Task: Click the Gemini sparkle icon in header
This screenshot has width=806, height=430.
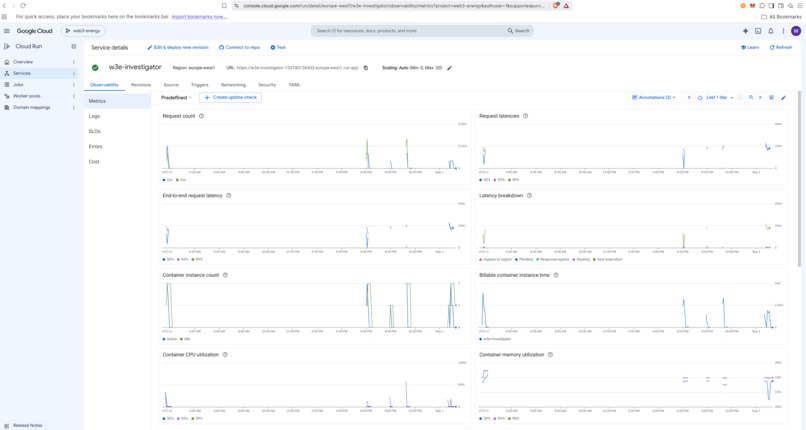Action: [745, 31]
